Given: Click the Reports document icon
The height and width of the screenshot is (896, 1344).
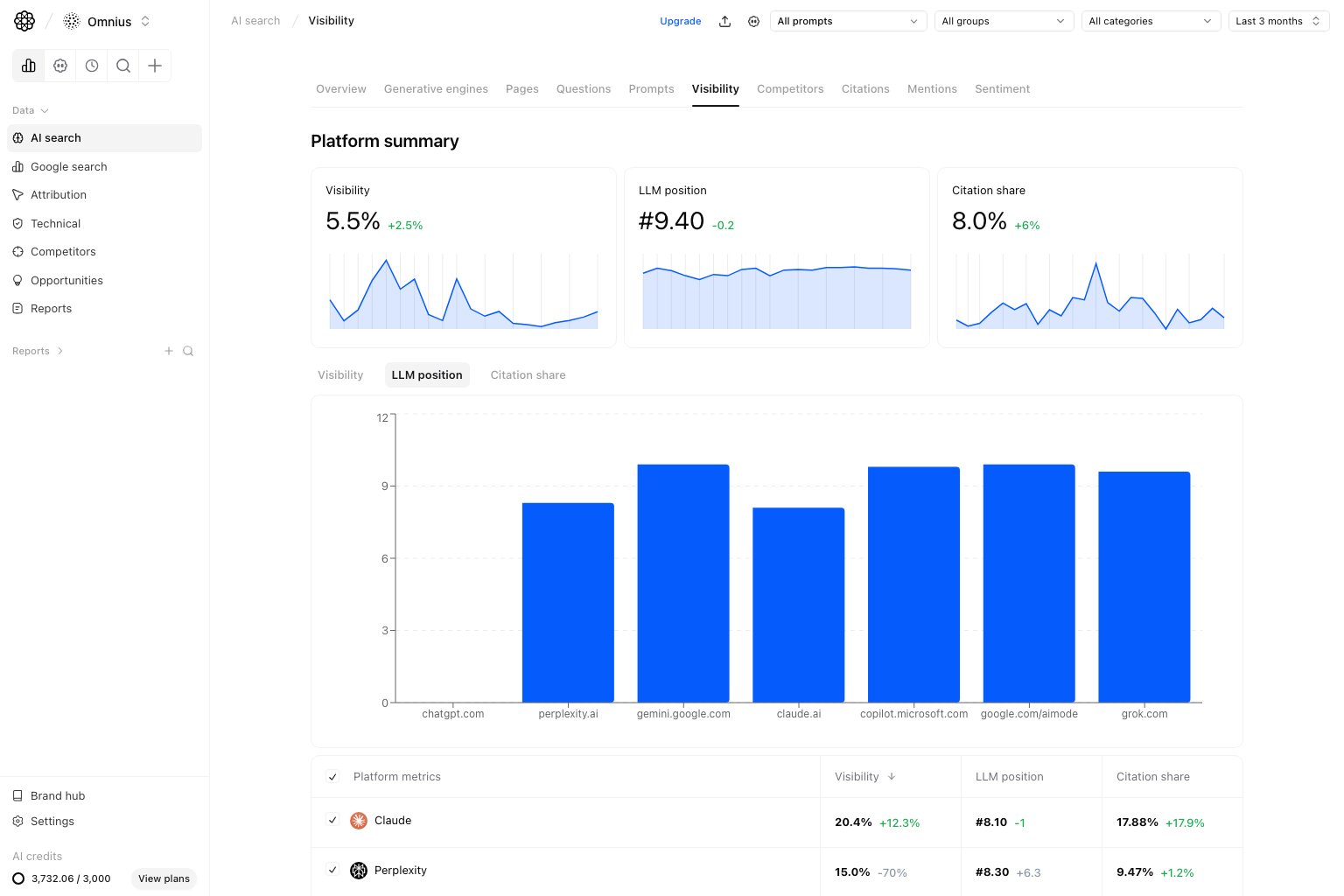Looking at the screenshot, I should click(17, 309).
